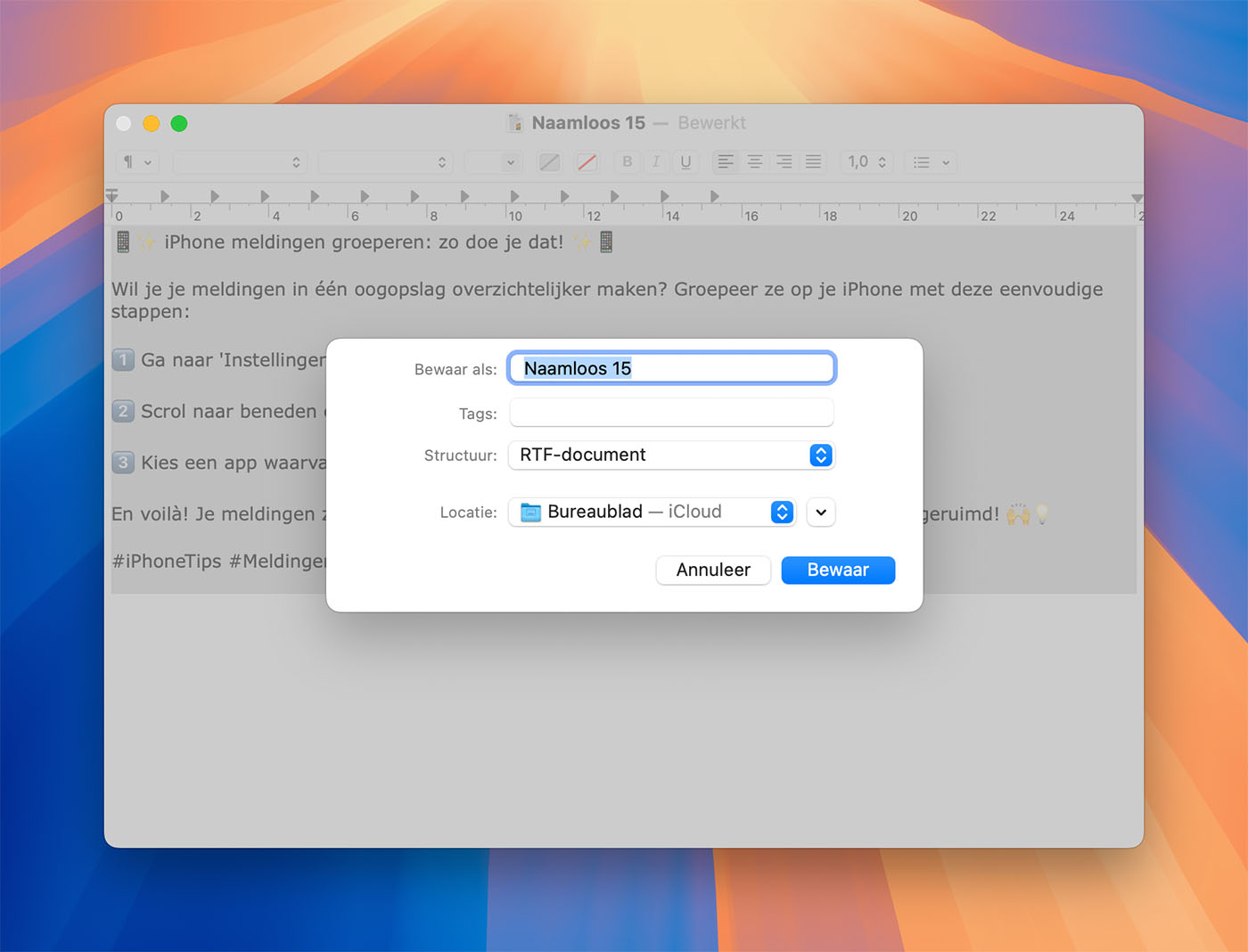
Task: Open the line spacing 1,0 stepper
Action: 866,162
